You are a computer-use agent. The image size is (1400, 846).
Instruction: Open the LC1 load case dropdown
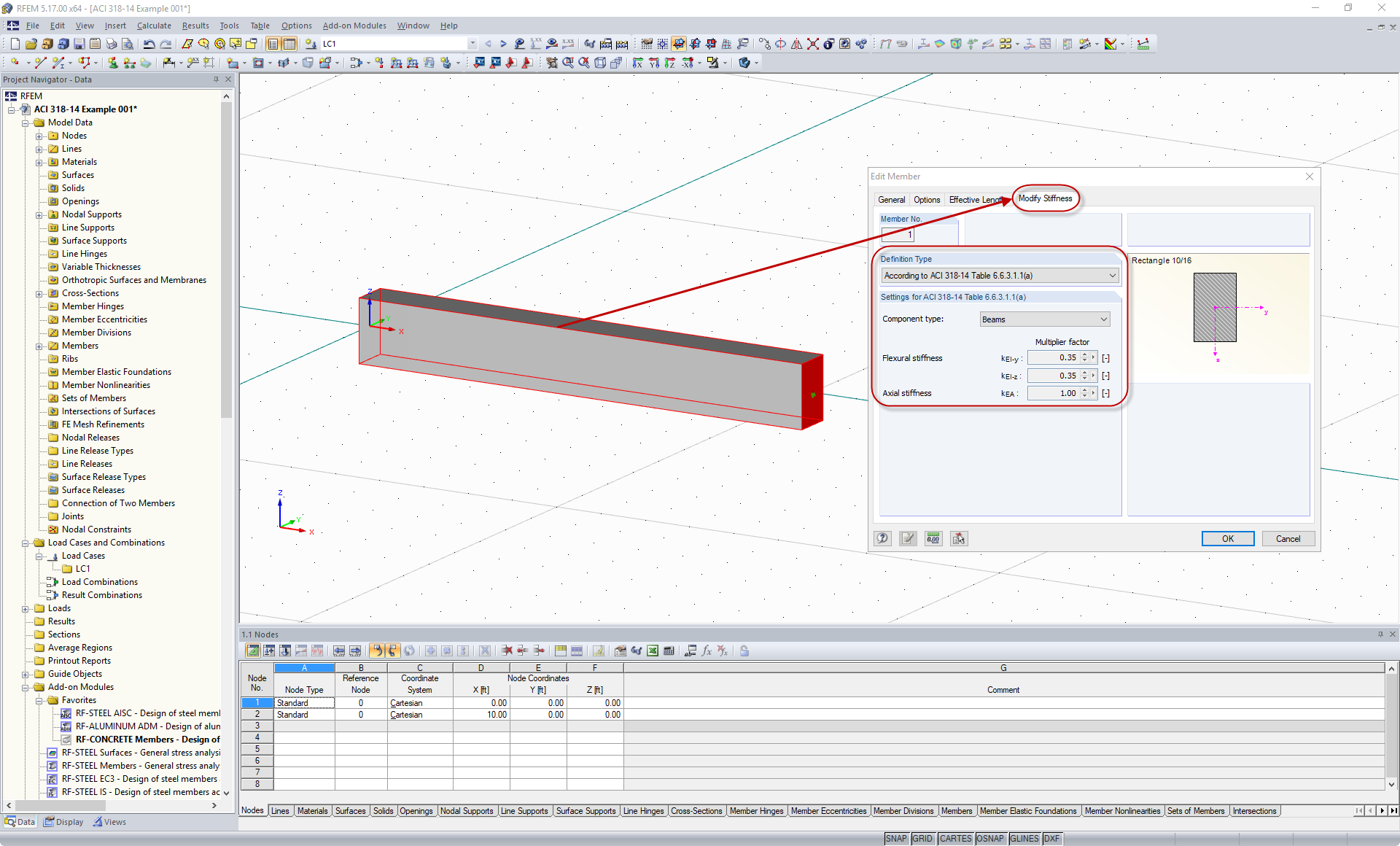click(472, 43)
